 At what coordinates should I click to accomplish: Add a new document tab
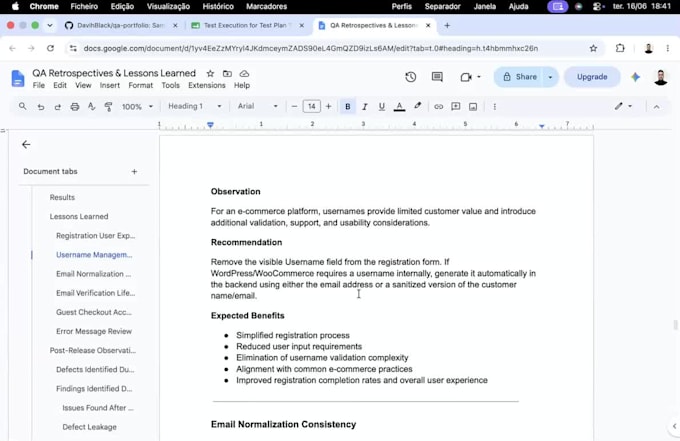tap(134, 172)
